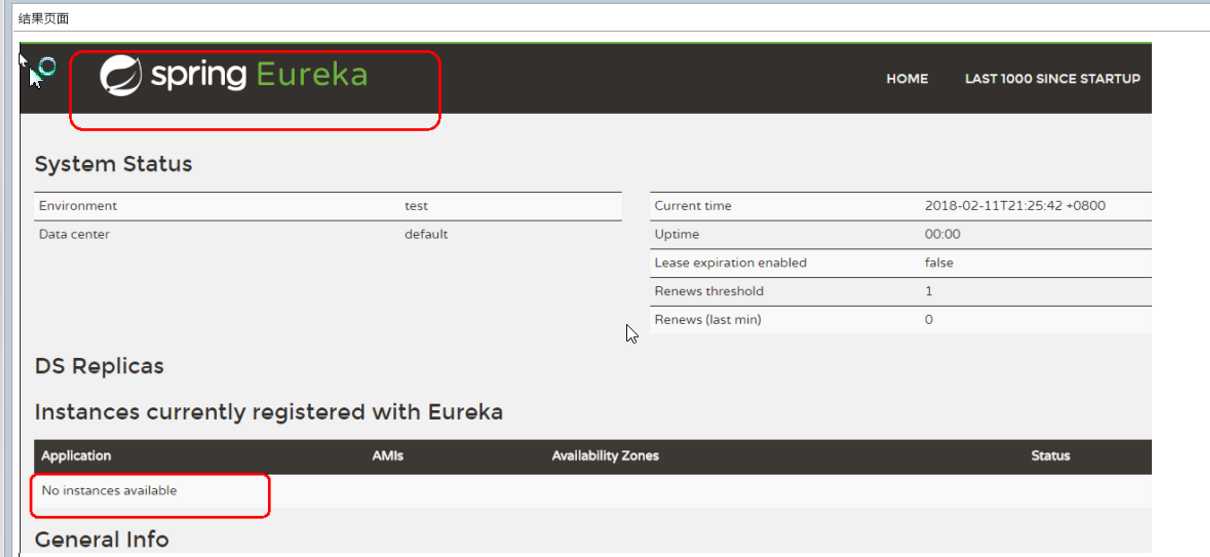Click the Renews (last min) label
Screen dimensions: 1210x557
tap(707, 320)
